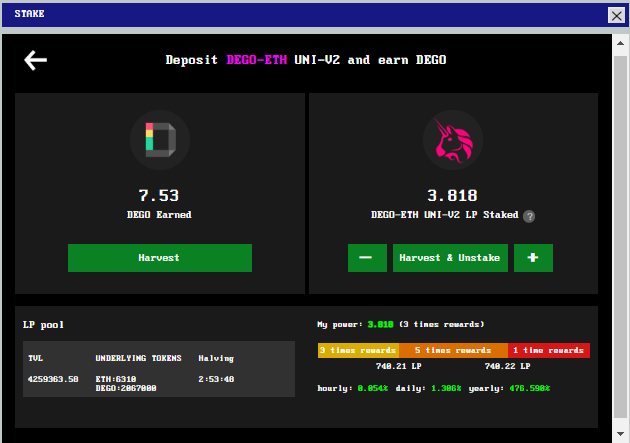The width and height of the screenshot is (630, 443).
Task: Click the 7.53 DEGO earned value
Action: pos(159,196)
